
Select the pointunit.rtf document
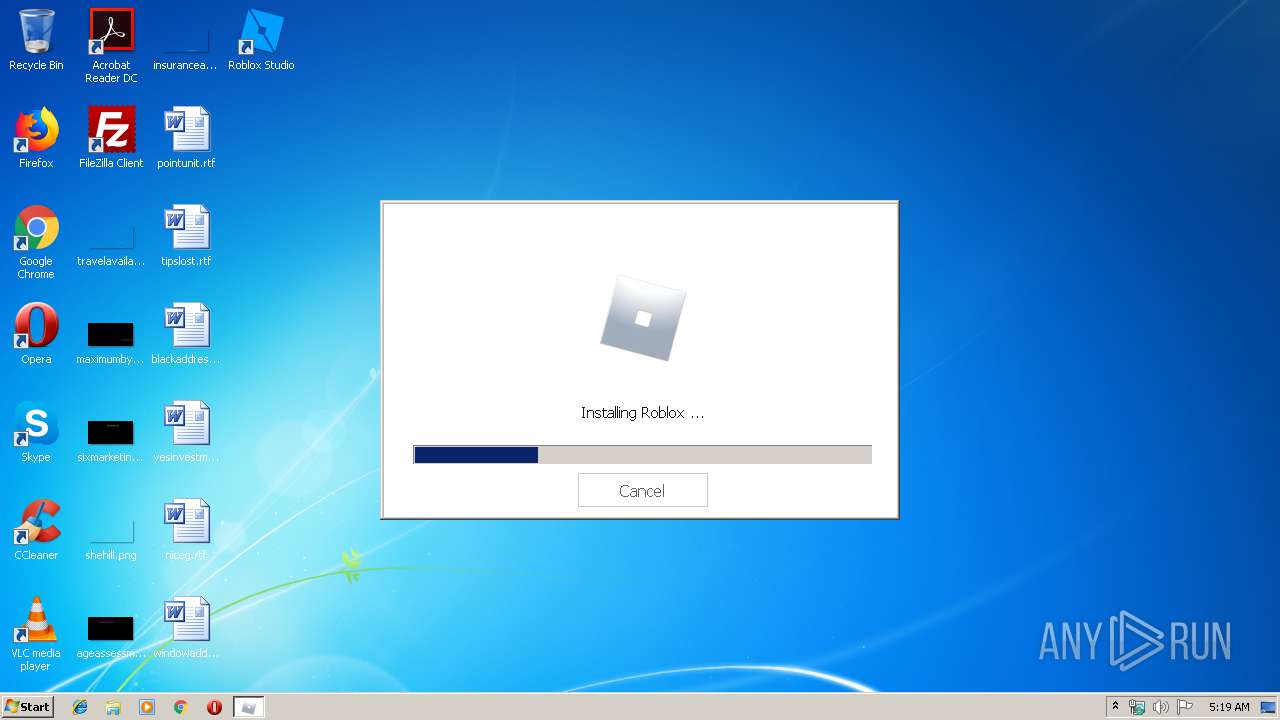pyautogui.click(x=186, y=138)
